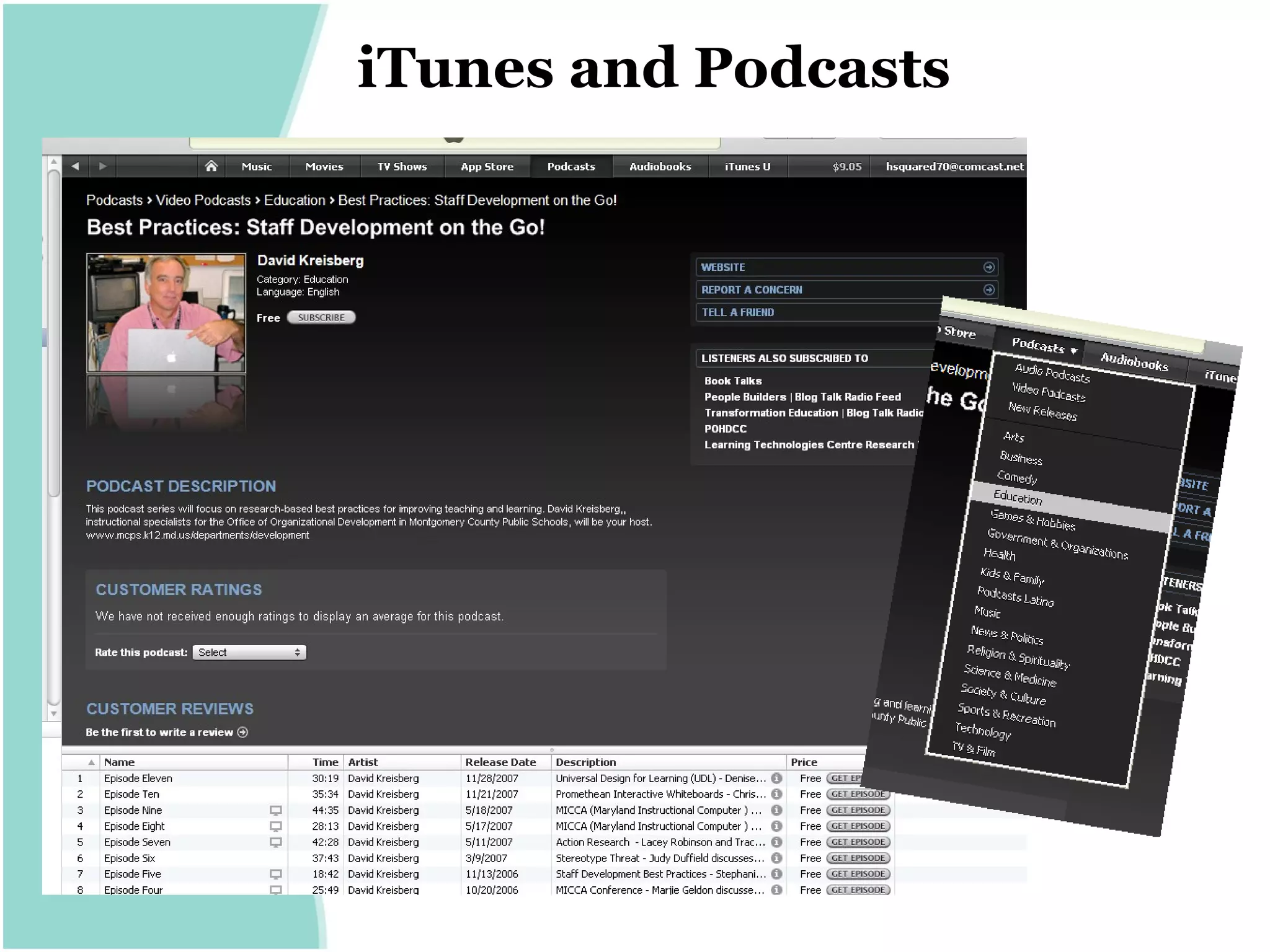Image resolution: width=1270 pixels, height=952 pixels.
Task: Select Technology category in the dropdown menu
Action: (x=983, y=731)
